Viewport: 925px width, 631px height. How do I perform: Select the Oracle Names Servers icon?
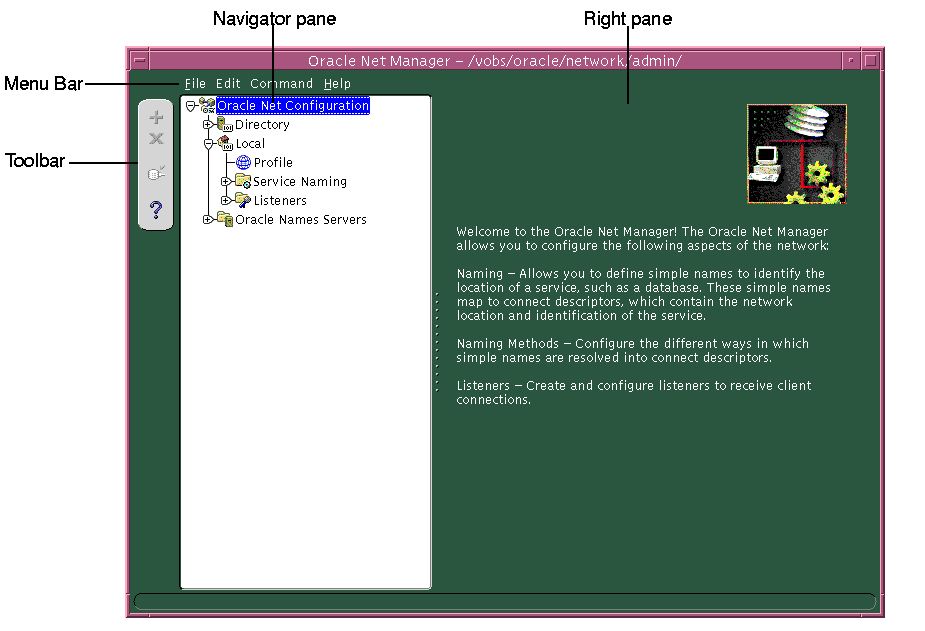coord(224,219)
